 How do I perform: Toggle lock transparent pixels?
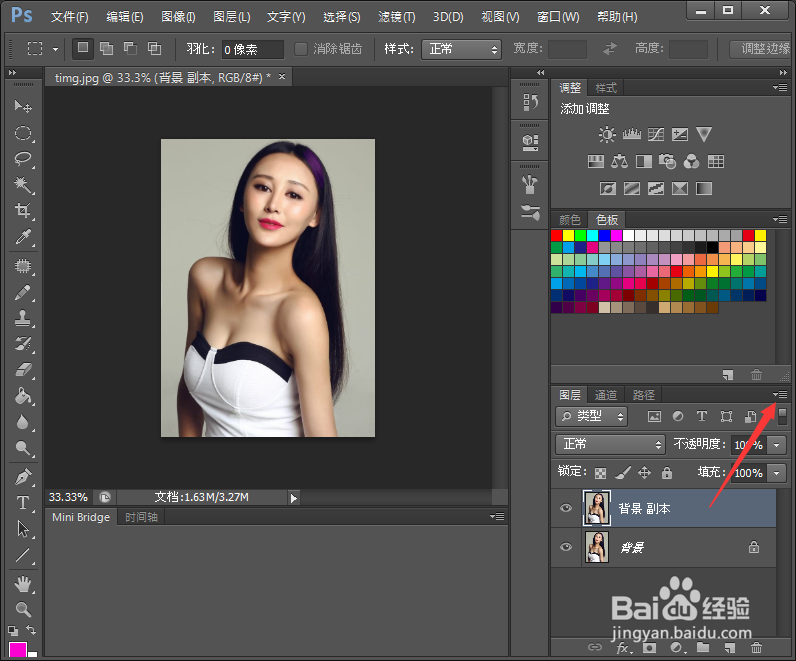click(x=600, y=473)
